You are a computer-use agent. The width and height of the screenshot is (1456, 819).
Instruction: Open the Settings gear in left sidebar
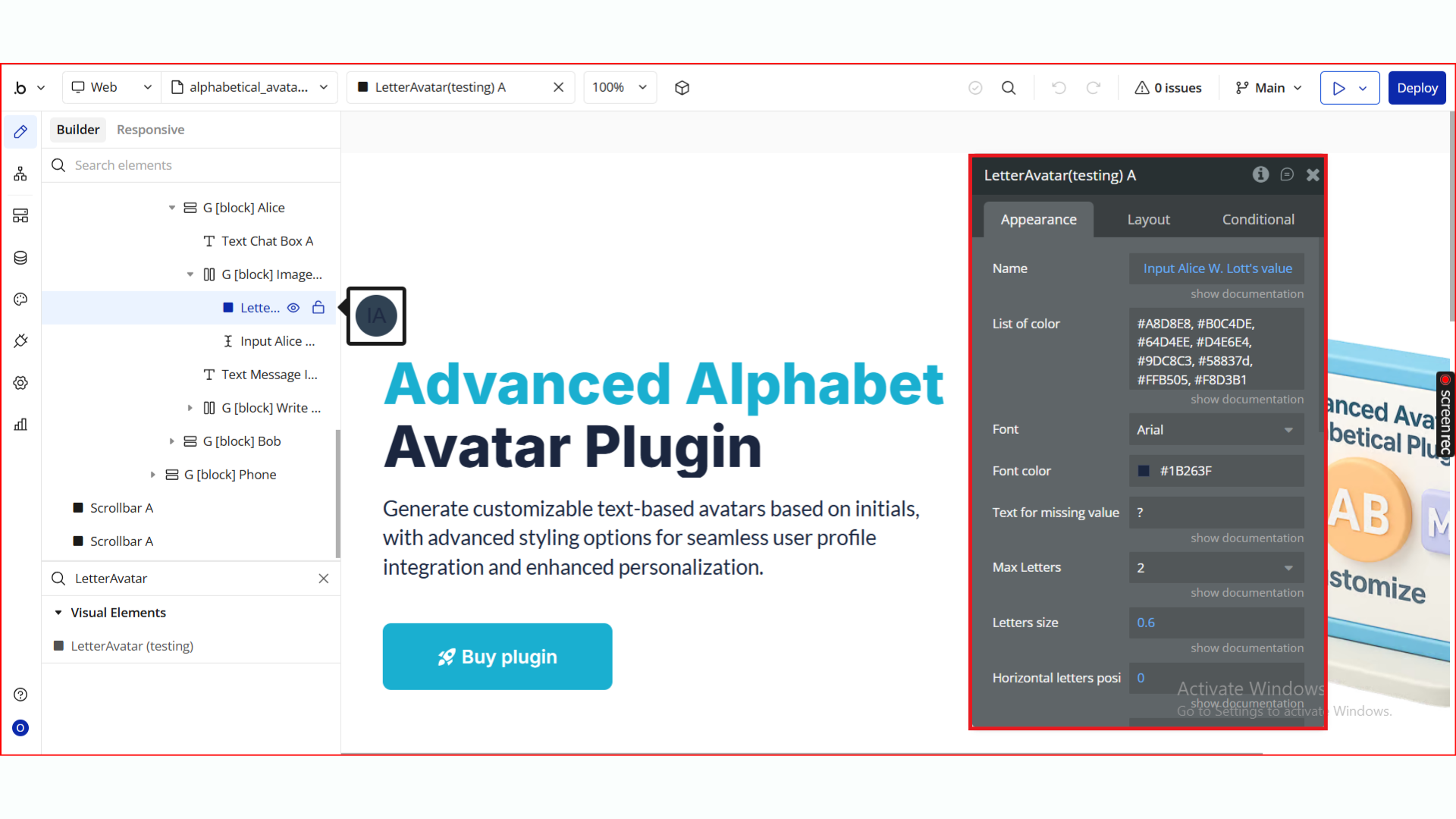20,383
